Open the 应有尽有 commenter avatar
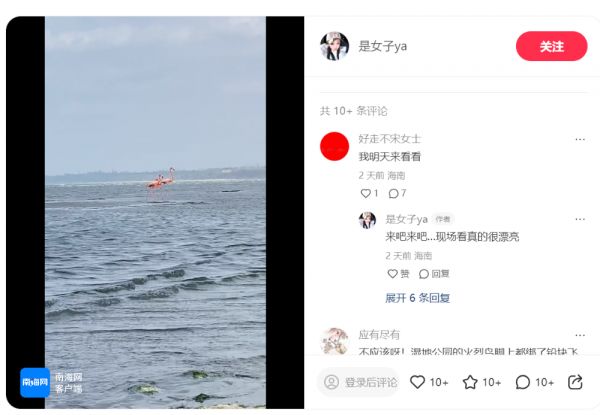This screenshot has height=415, width=600. pos(334,341)
